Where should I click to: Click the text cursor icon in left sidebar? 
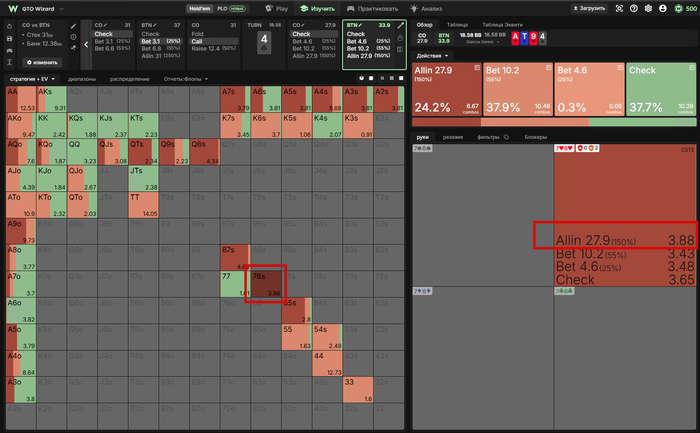(9, 62)
